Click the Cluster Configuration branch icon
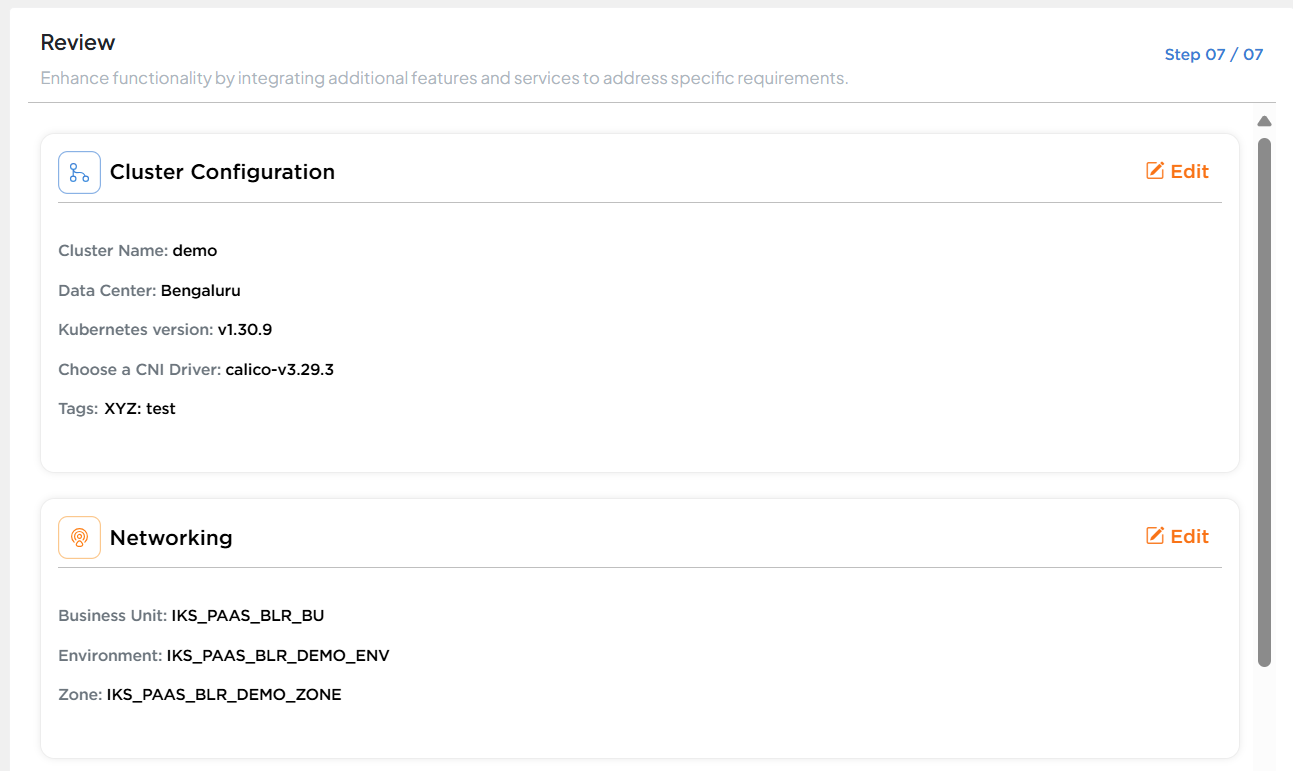 point(79,172)
